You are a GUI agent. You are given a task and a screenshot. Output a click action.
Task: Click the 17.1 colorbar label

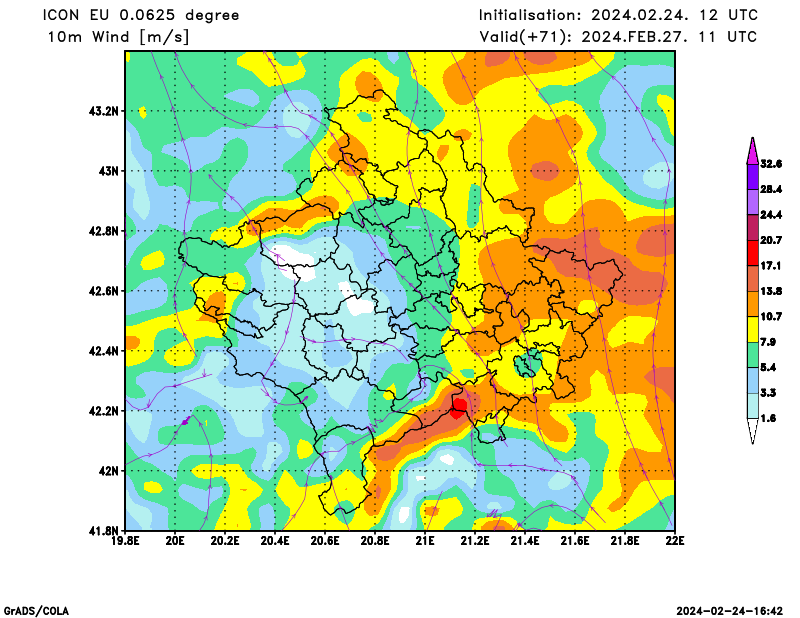click(770, 266)
